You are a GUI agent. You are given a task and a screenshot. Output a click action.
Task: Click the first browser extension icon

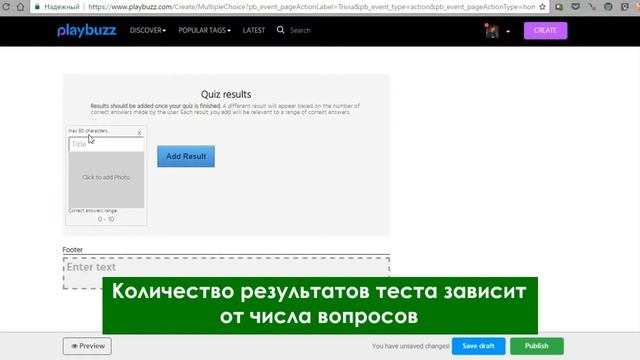pyautogui.click(x=559, y=7)
